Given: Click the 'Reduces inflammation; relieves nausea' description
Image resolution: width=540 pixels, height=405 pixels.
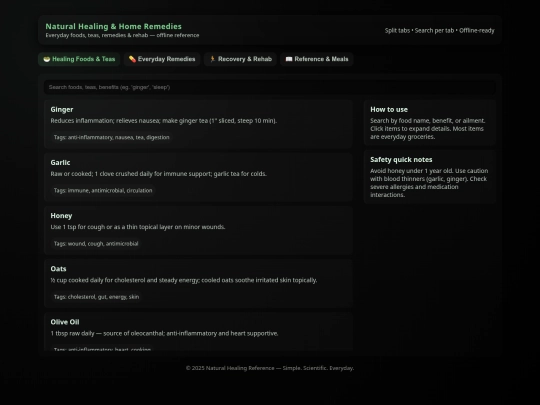Looking at the screenshot, I should coord(164,121).
